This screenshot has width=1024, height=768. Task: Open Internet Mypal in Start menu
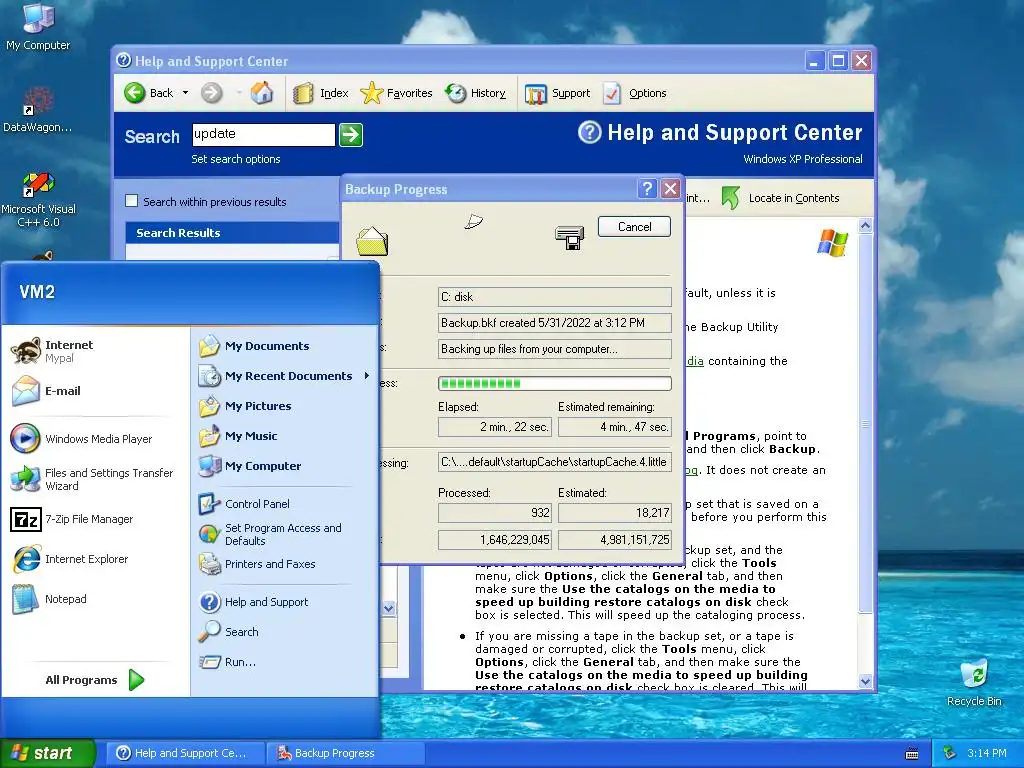click(95, 351)
